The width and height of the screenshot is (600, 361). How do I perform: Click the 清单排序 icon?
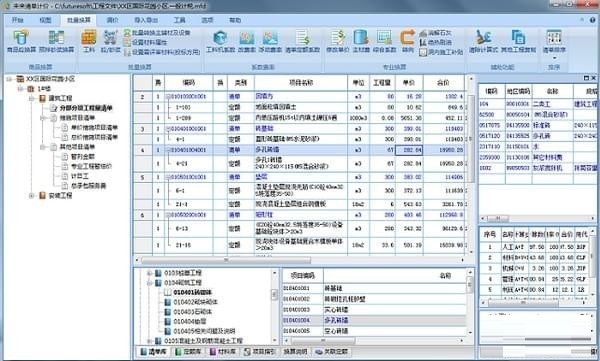pos(554,38)
